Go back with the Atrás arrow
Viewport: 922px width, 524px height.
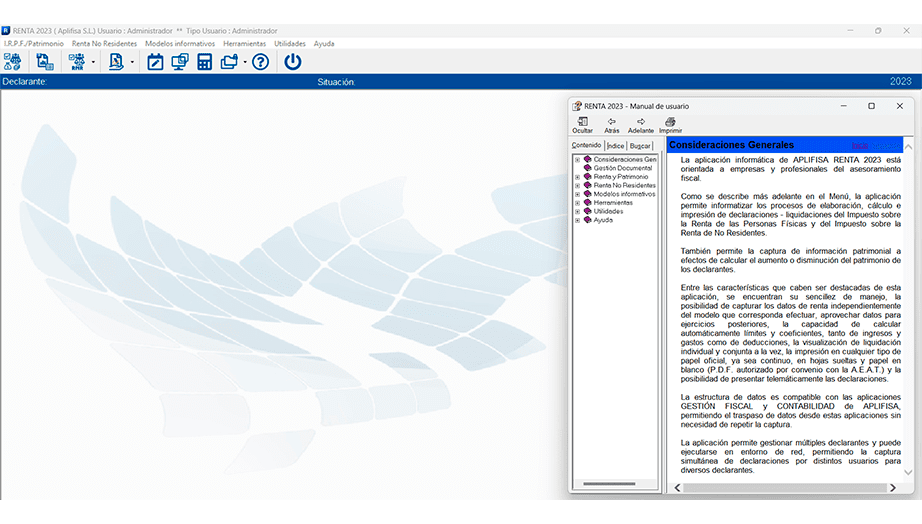pyautogui.click(x=612, y=125)
